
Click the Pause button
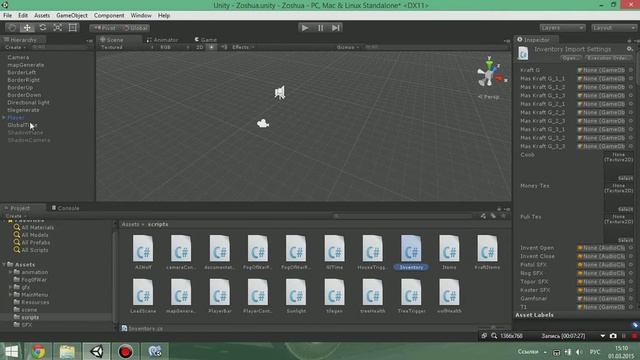(x=320, y=28)
